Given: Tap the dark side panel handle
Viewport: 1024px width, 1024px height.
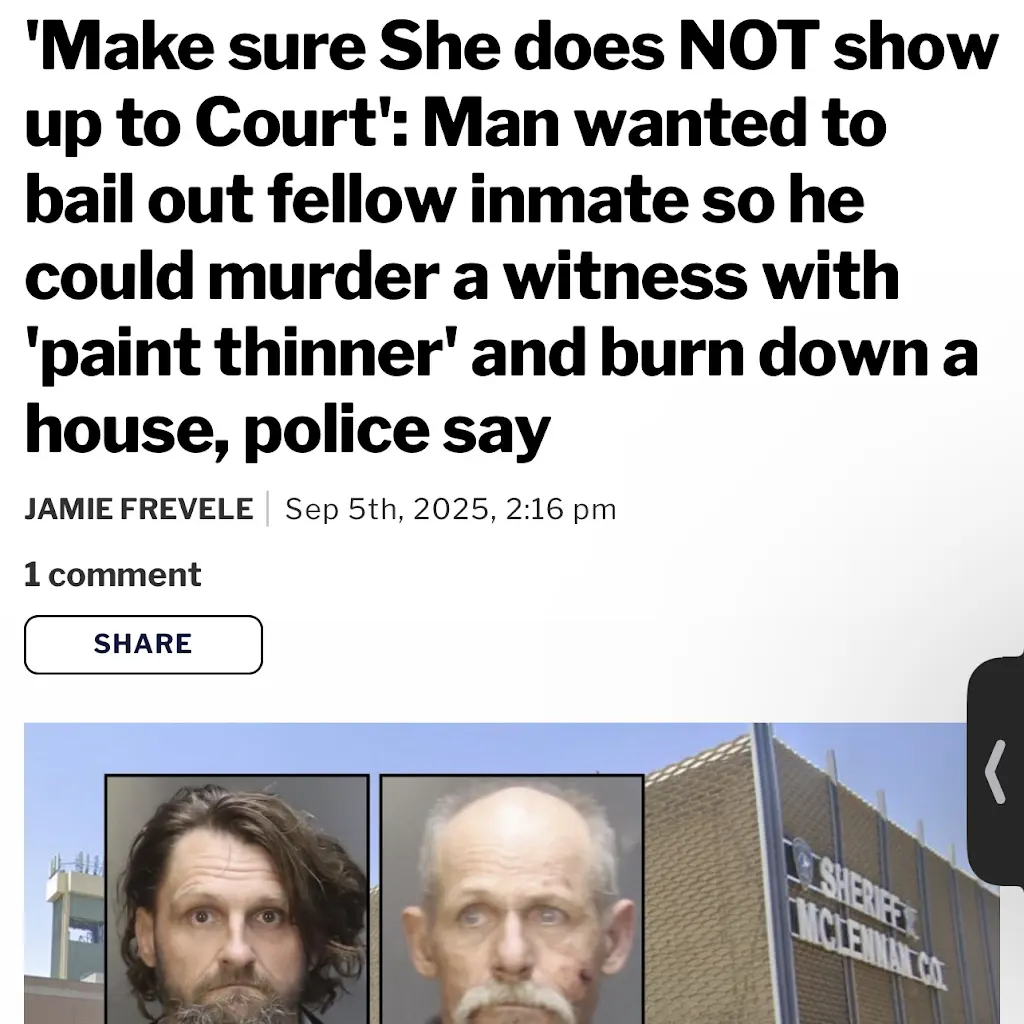Looking at the screenshot, I should click(995, 771).
